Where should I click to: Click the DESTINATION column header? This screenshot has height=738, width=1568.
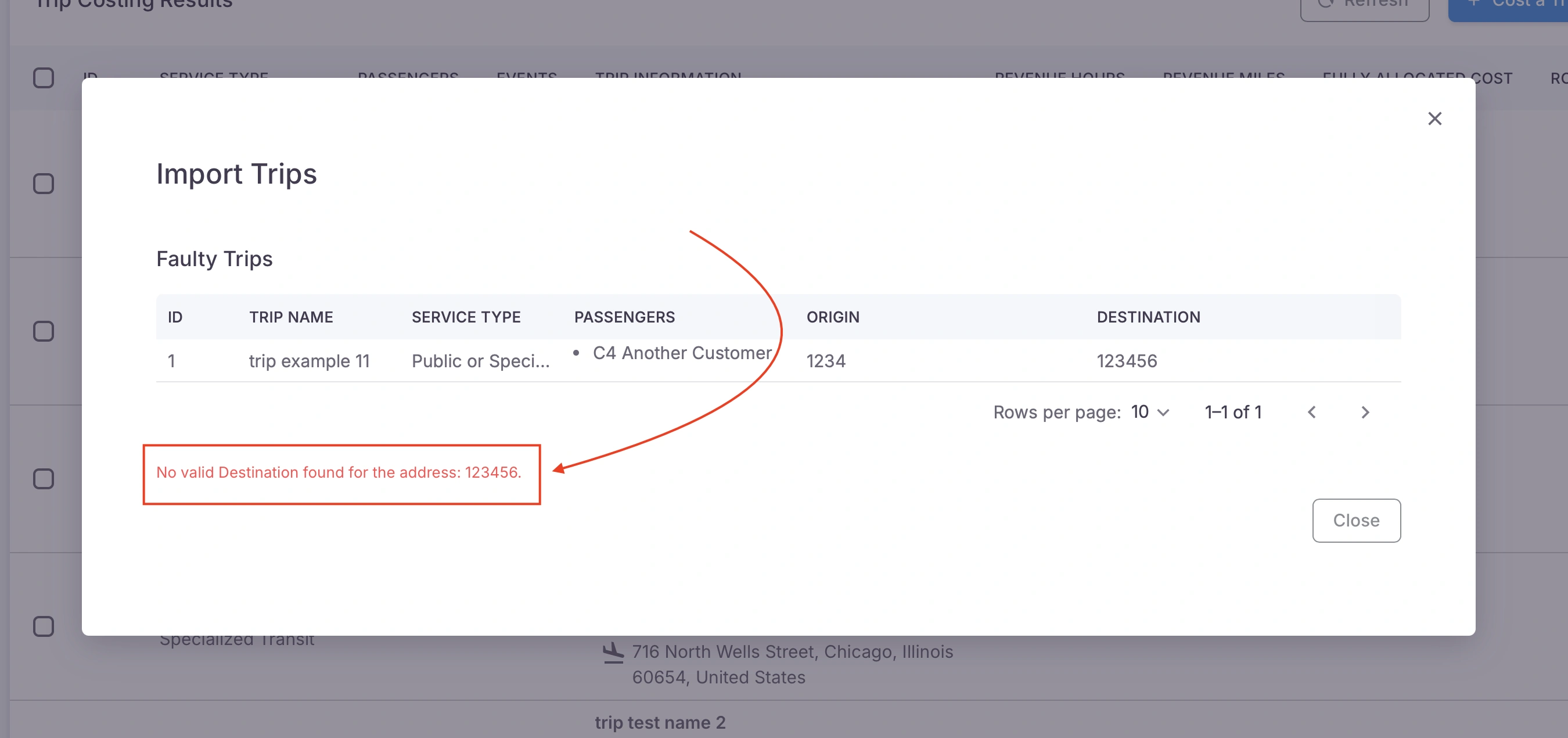click(x=1148, y=317)
